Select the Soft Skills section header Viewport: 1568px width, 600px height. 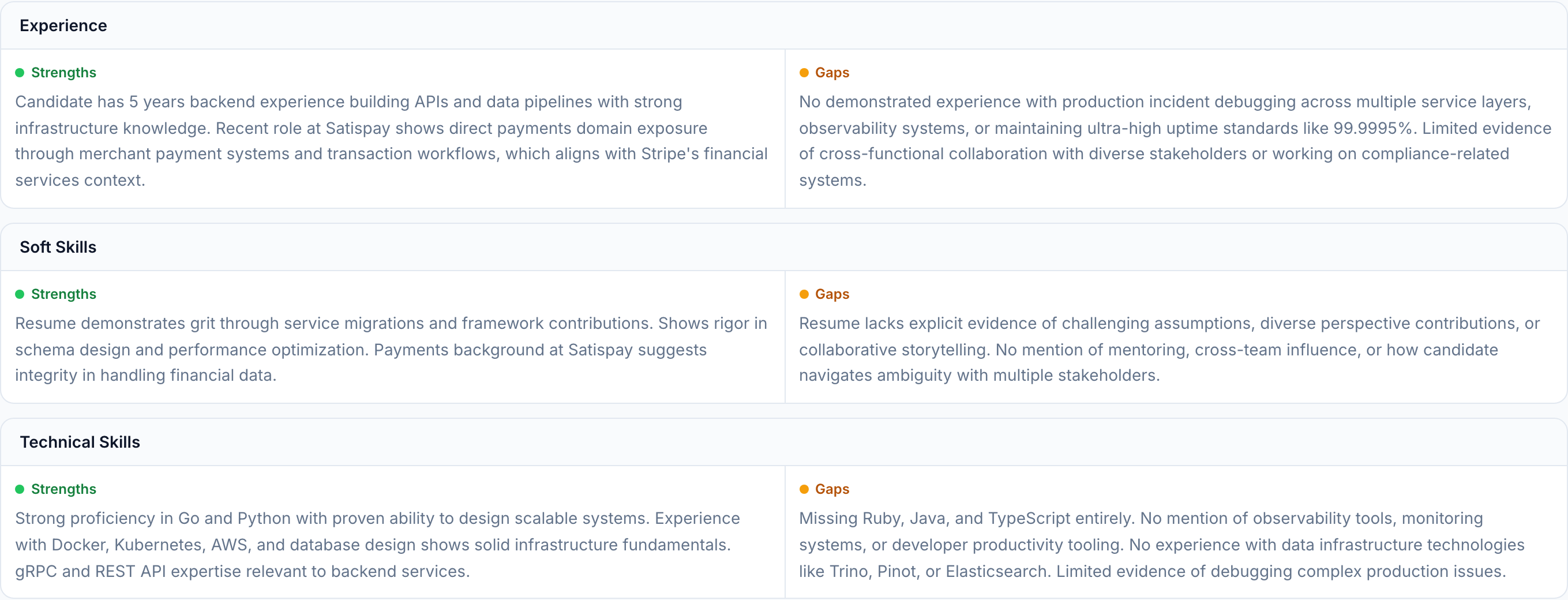(x=58, y=247)
